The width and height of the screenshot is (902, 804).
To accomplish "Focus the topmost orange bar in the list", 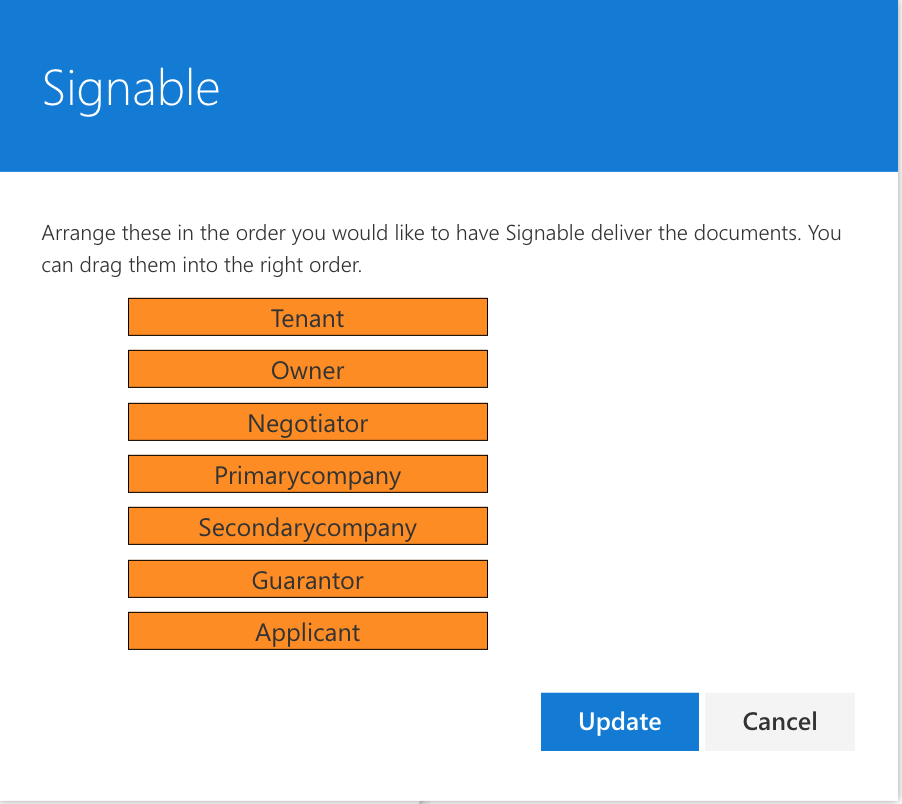I will 308,317.
